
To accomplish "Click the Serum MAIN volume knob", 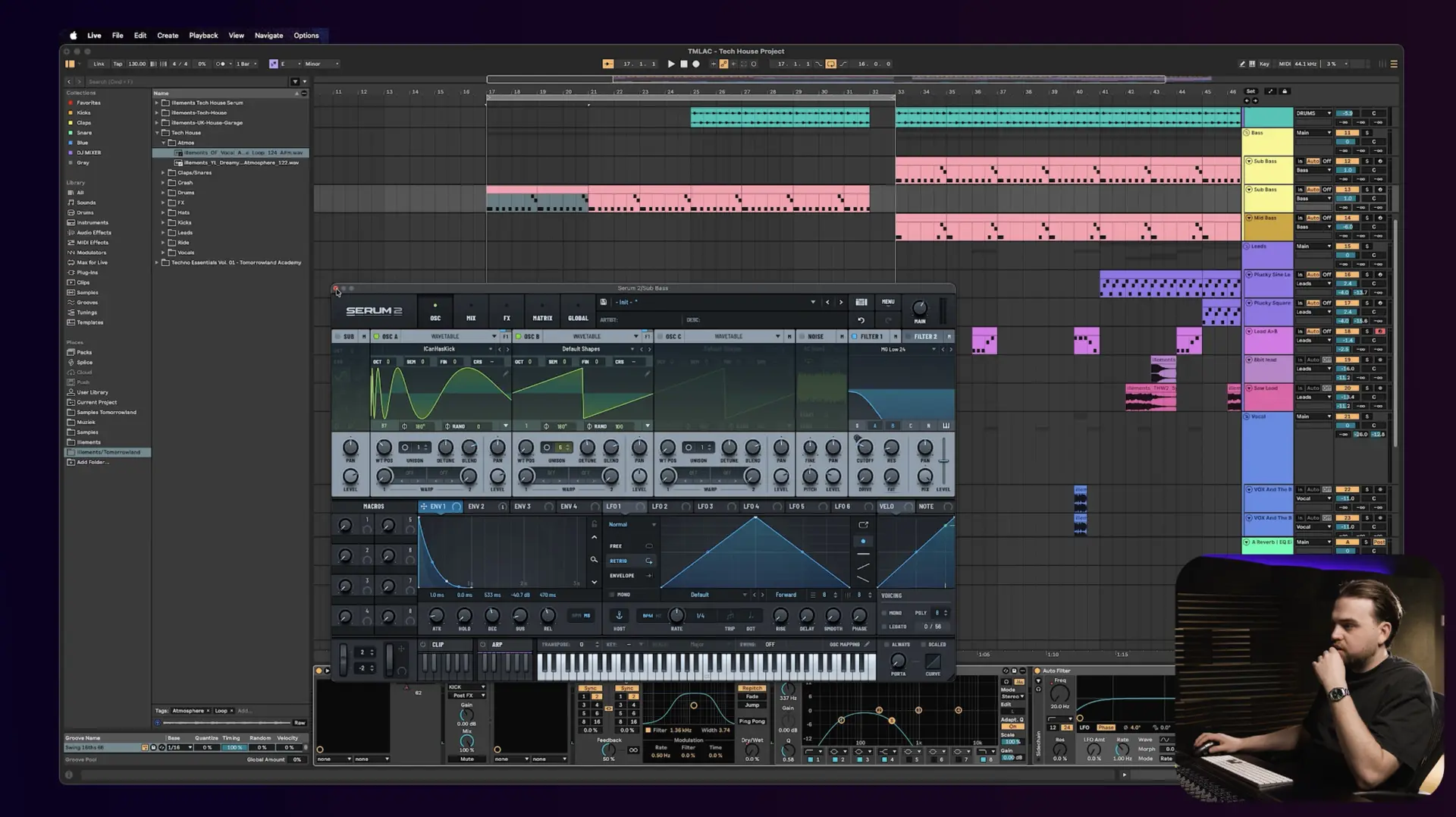I will pos(920,308).
